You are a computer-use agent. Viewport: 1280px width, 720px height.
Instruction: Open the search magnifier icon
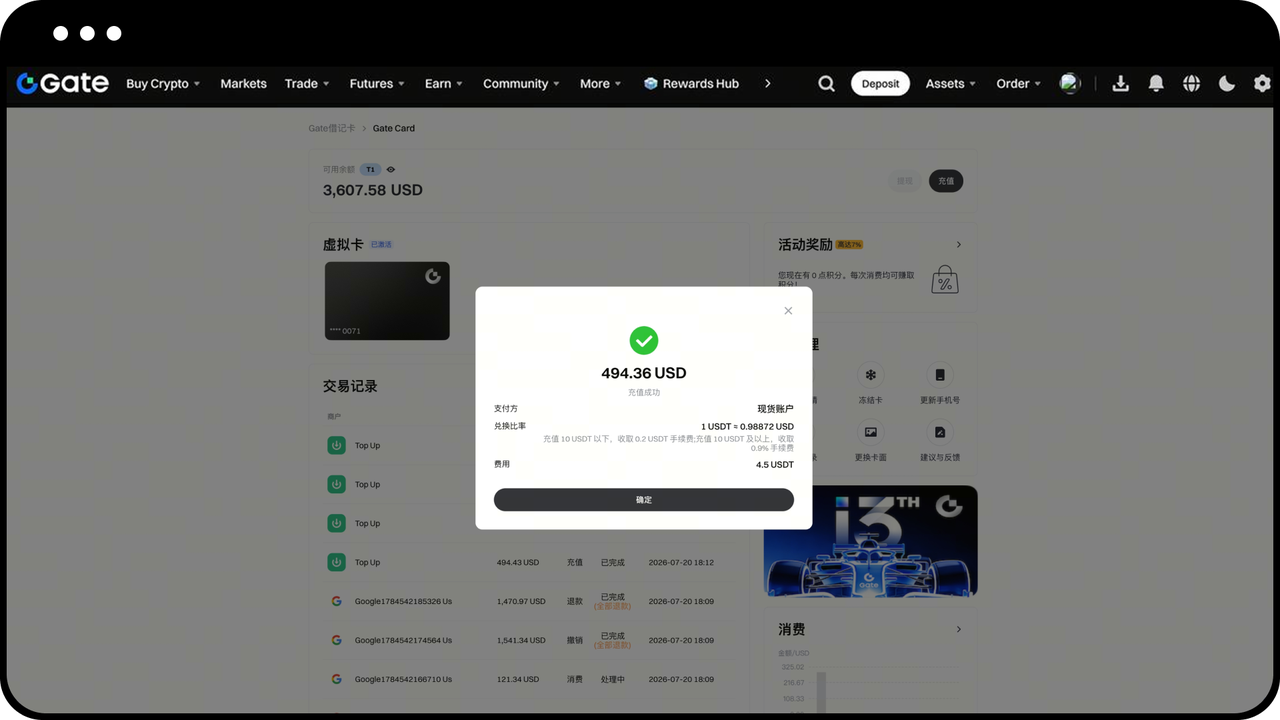[x=826, y=84]
